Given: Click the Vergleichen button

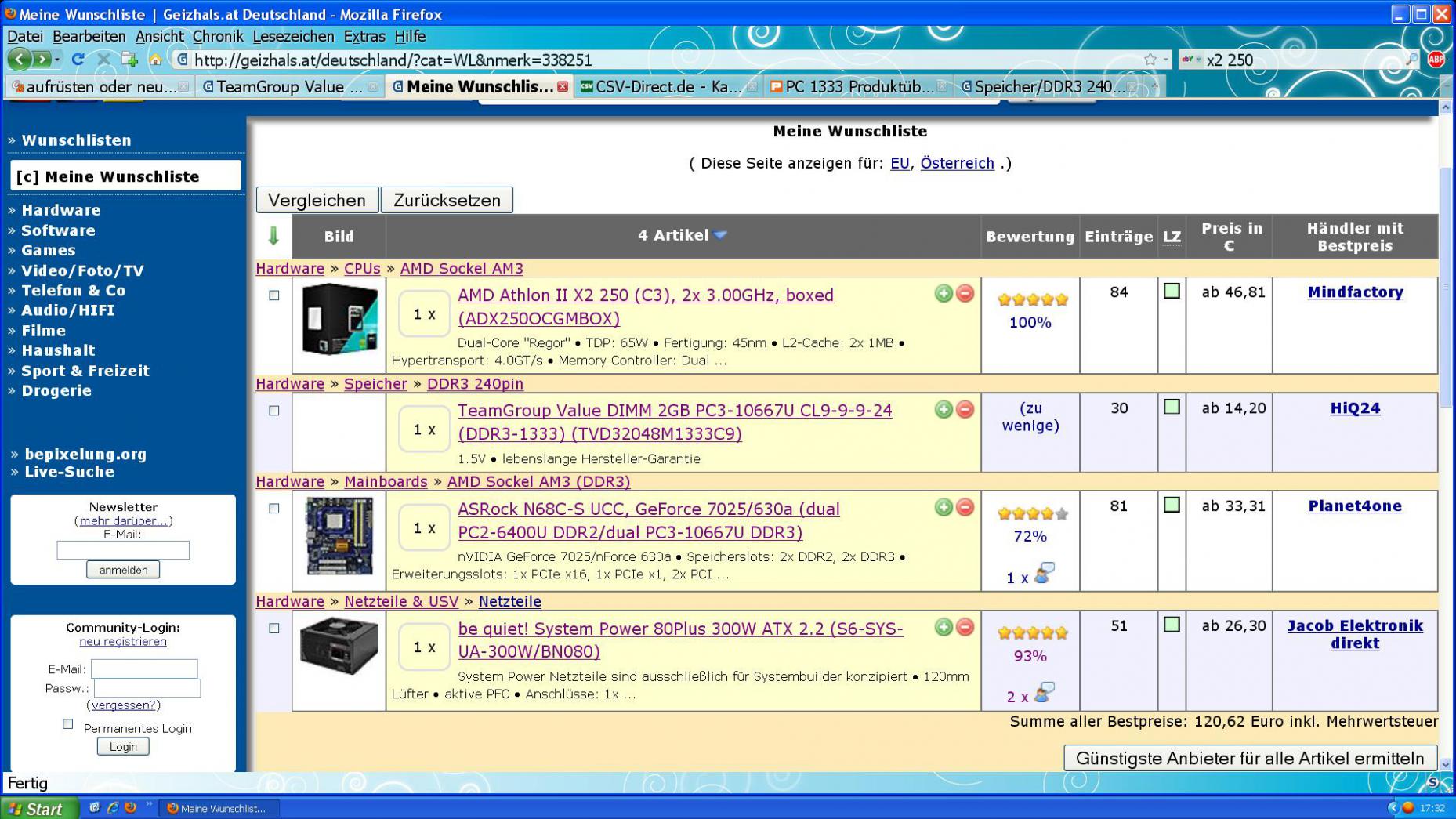Looking at the screenshot, I should (x=317, y=200).
